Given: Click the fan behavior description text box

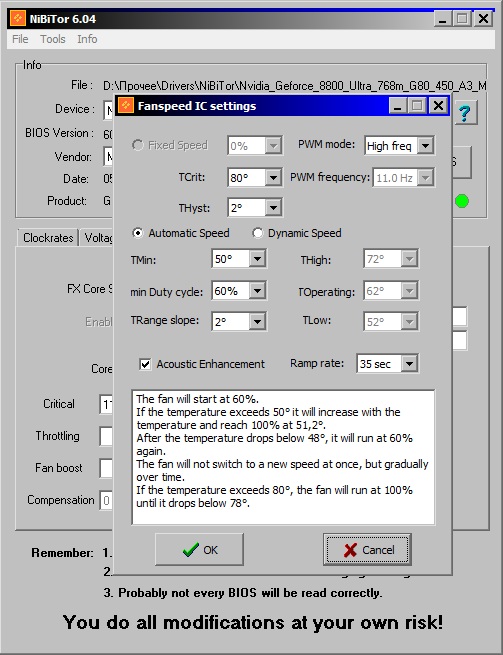Looking at the screenshot, I should (283, 457).
